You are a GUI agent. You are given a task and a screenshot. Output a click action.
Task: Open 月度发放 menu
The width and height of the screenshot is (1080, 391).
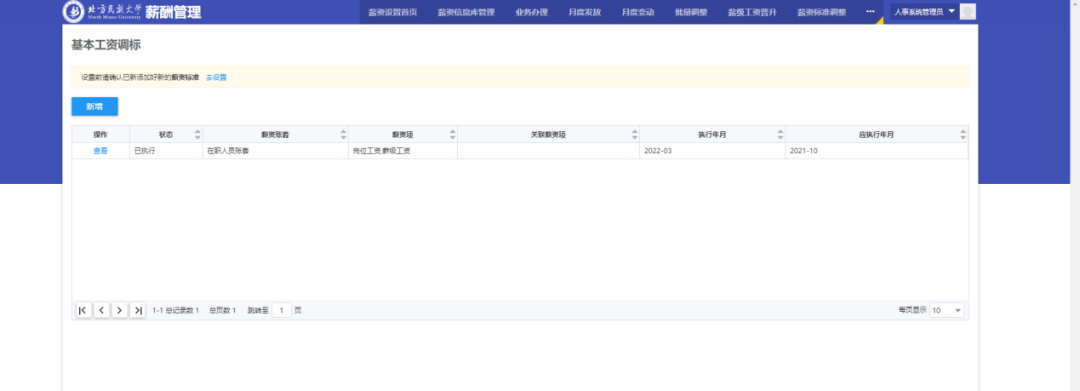pos(585,12)
